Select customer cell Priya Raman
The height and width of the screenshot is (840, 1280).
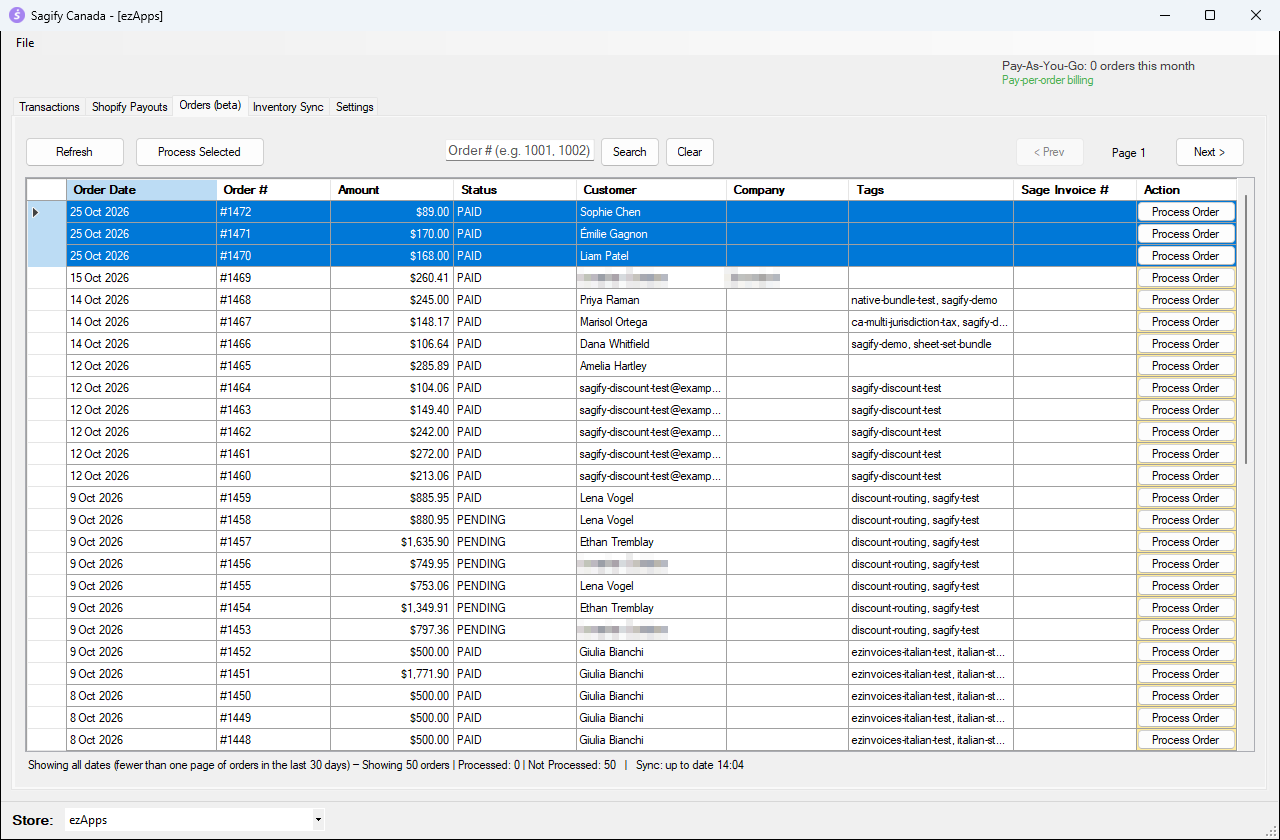[651, 300]
